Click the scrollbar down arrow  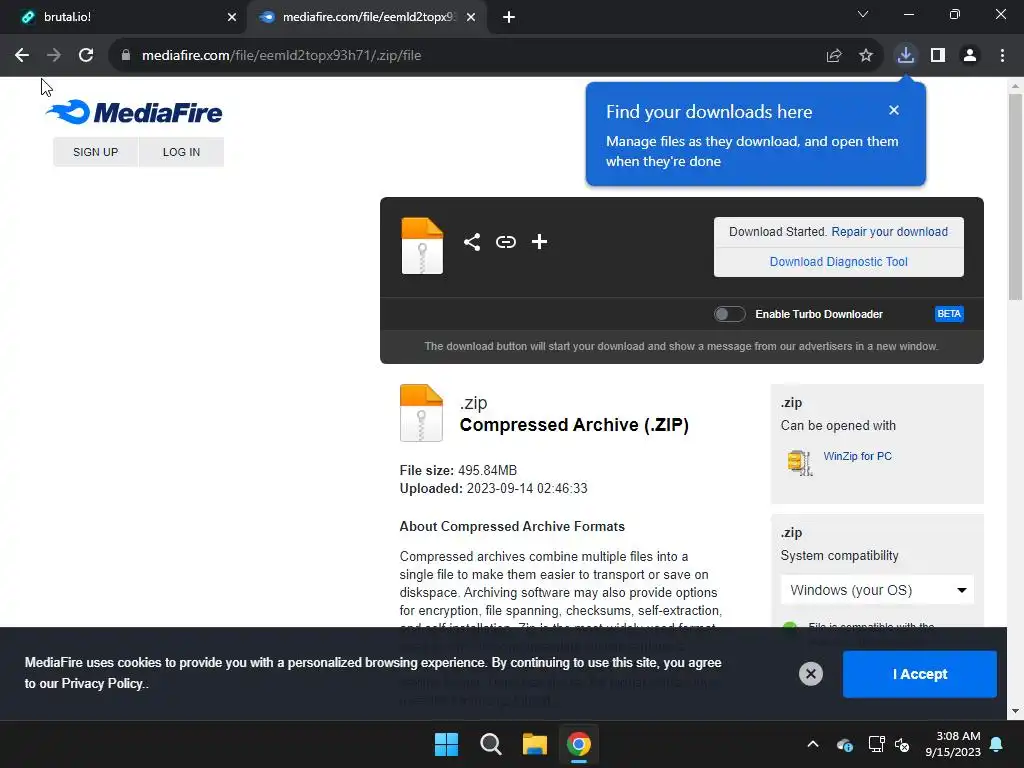coord(1015,711)
